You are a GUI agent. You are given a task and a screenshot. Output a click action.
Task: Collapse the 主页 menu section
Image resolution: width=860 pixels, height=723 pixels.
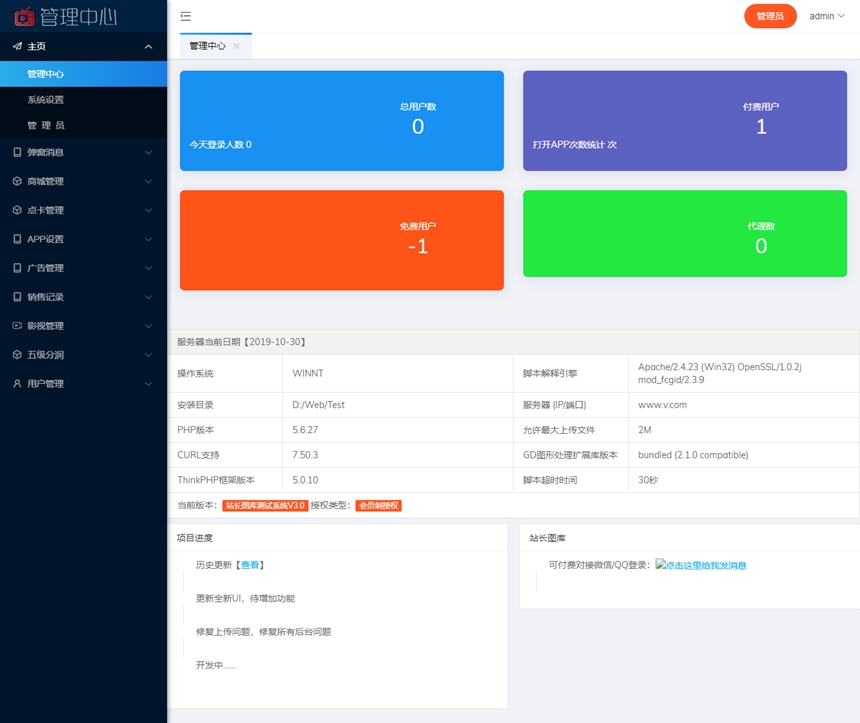click(x=148, y=47)
